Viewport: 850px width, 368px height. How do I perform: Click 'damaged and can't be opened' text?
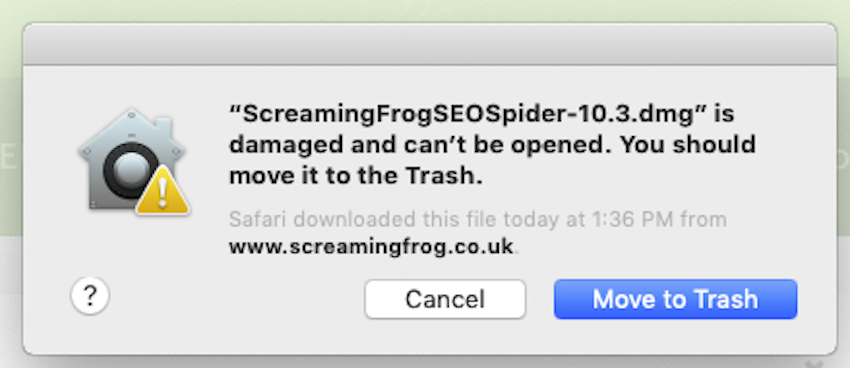(421, 145)
